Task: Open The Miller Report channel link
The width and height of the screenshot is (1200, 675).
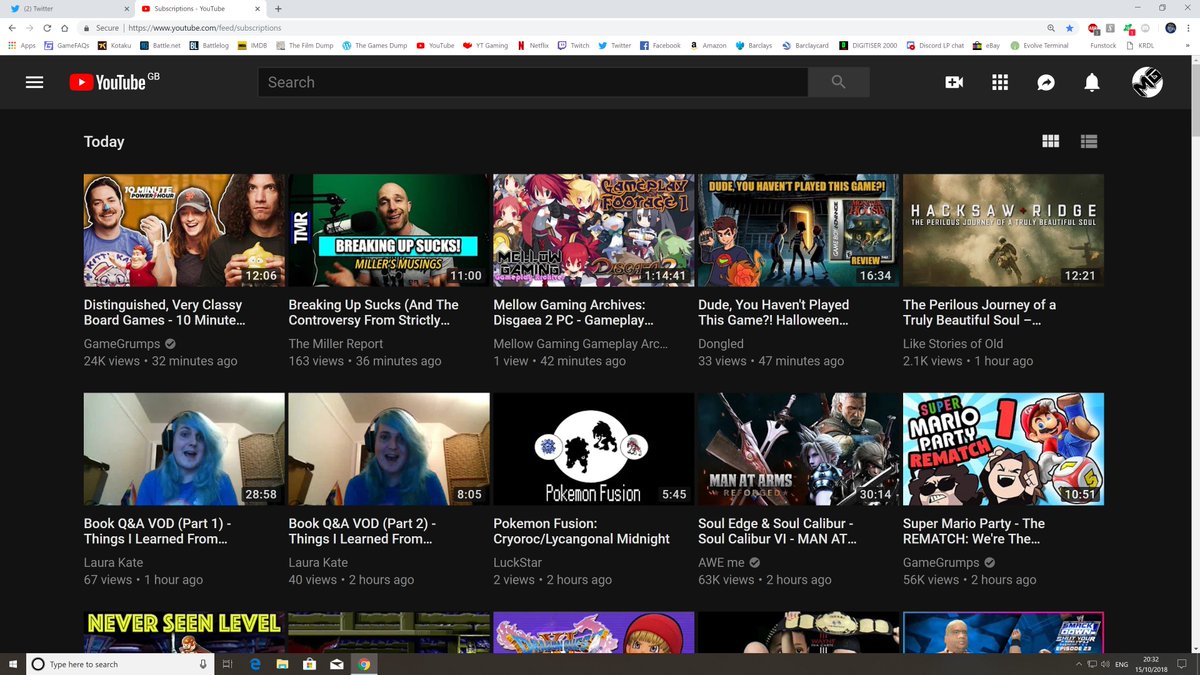Action: 336,343
